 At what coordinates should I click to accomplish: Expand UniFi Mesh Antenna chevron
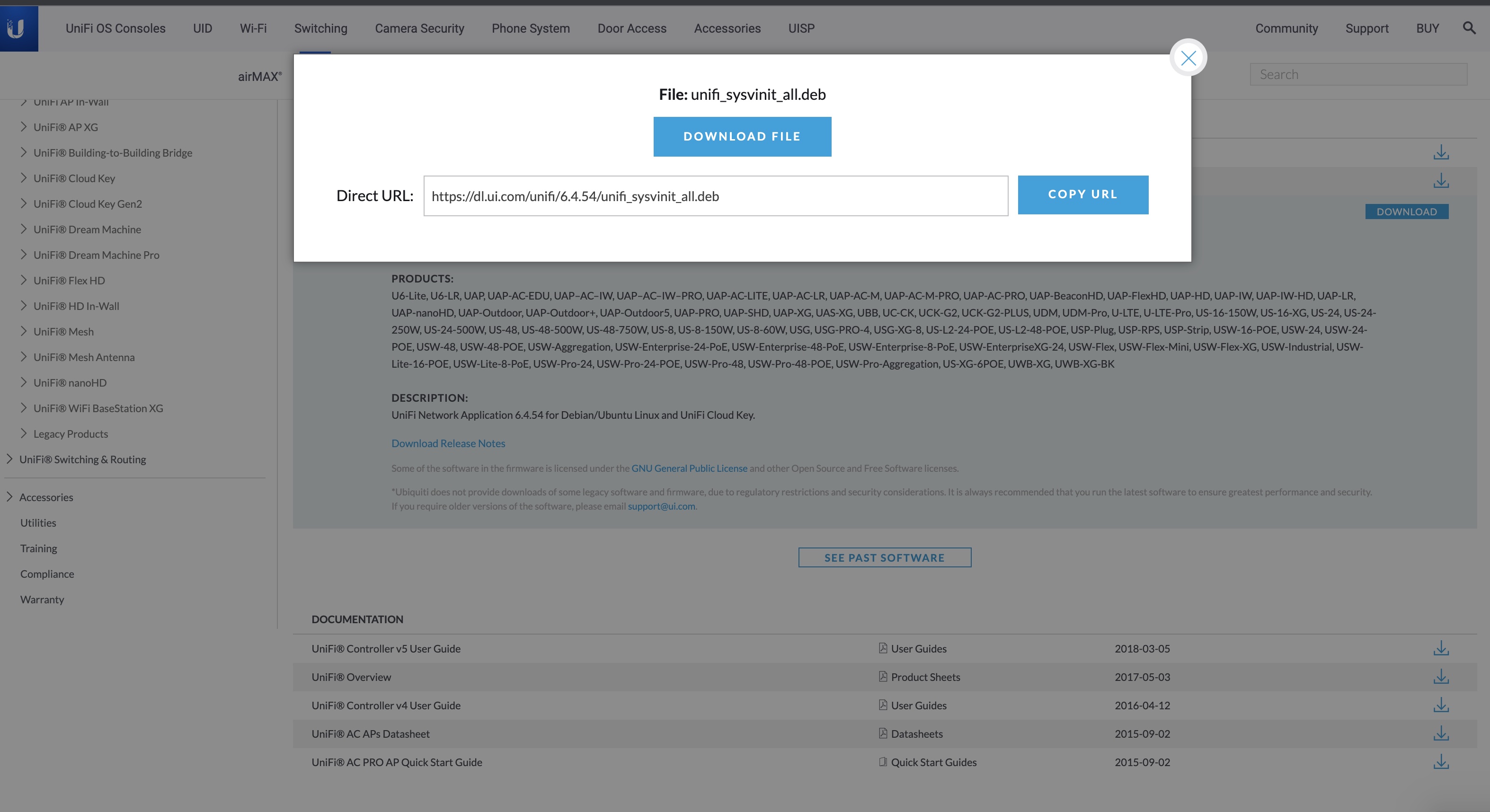click(23, 356)
